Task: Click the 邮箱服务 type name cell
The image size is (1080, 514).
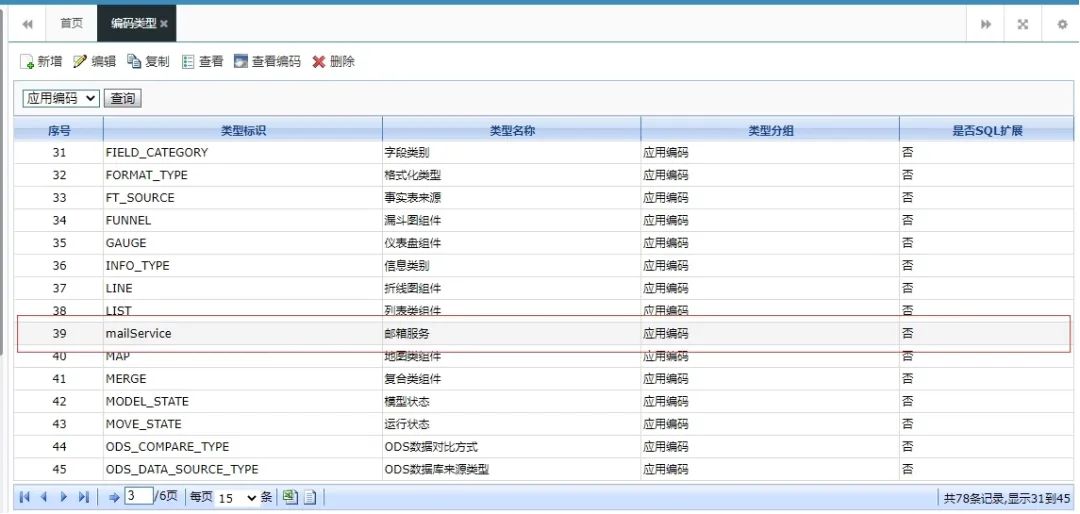Action: [512, 333]
